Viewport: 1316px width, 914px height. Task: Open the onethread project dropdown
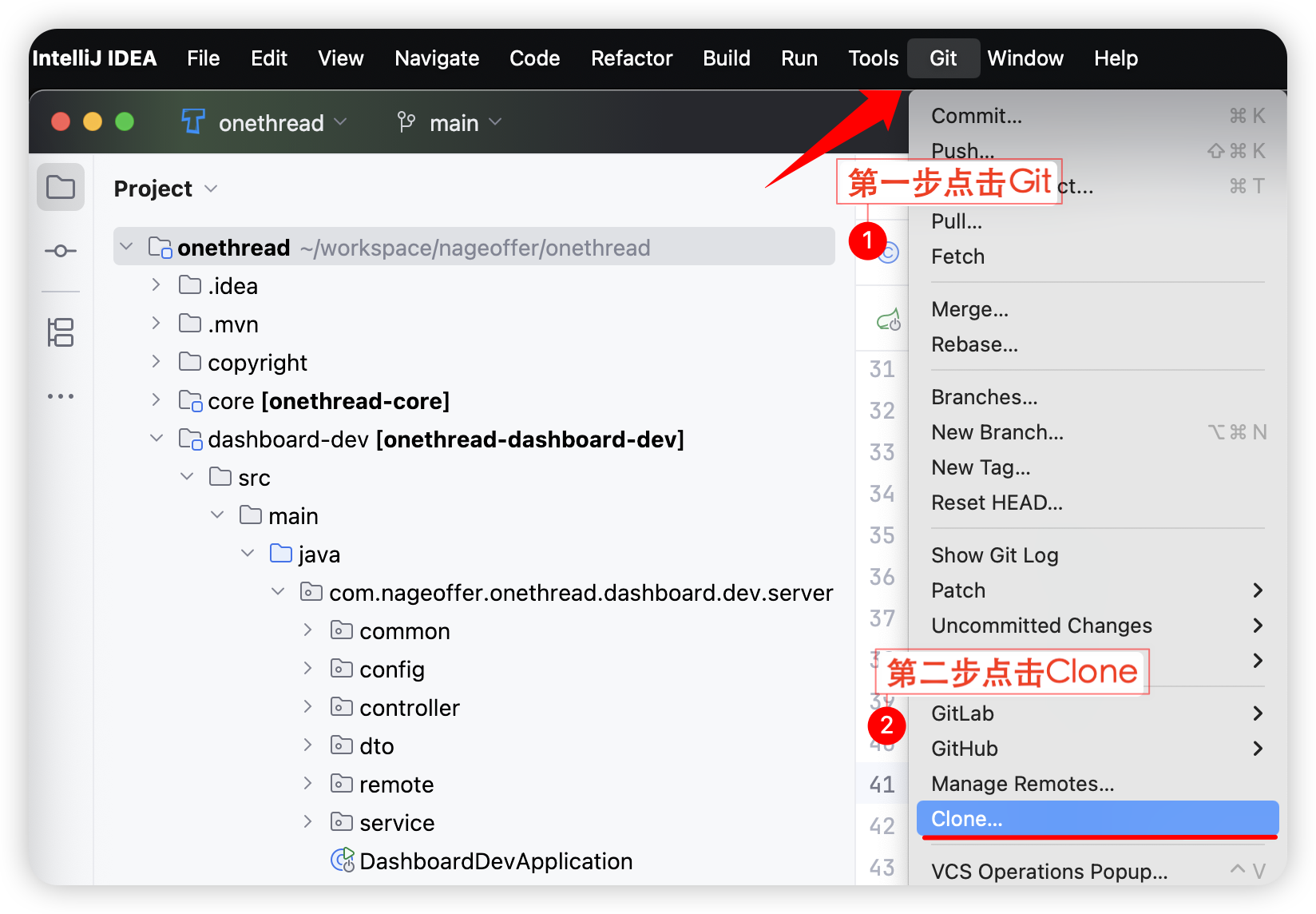coord(283,122)
